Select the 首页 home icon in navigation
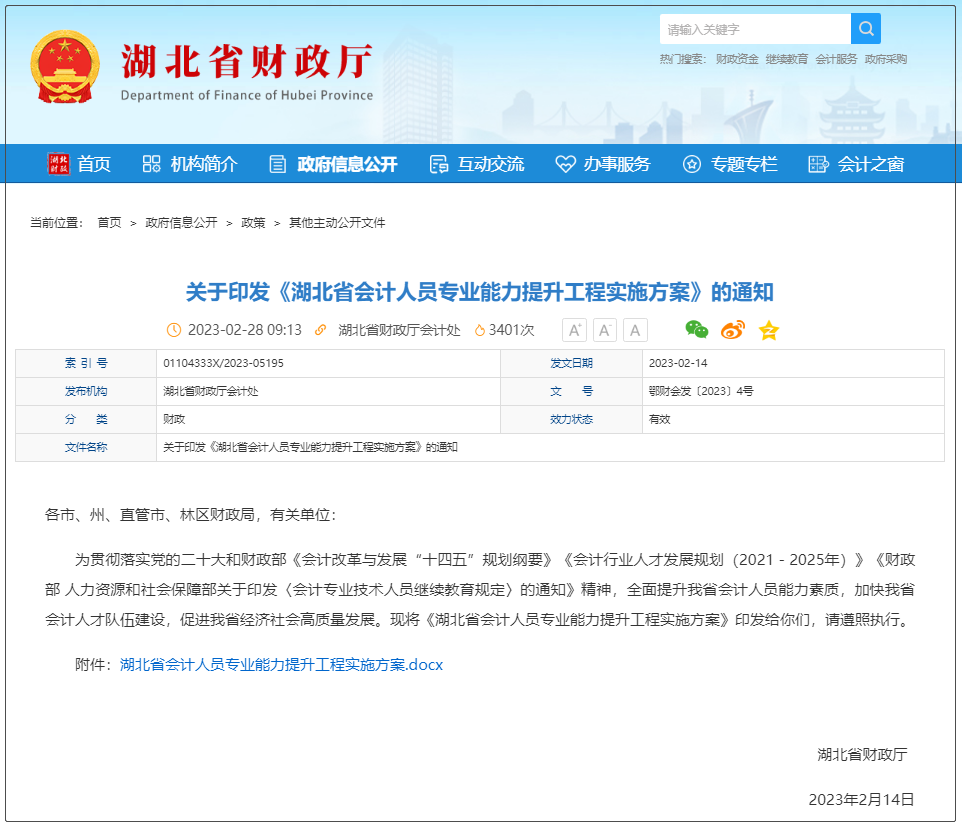The height and width of the screenshot is (830, 962). click(x=59, y=165)
